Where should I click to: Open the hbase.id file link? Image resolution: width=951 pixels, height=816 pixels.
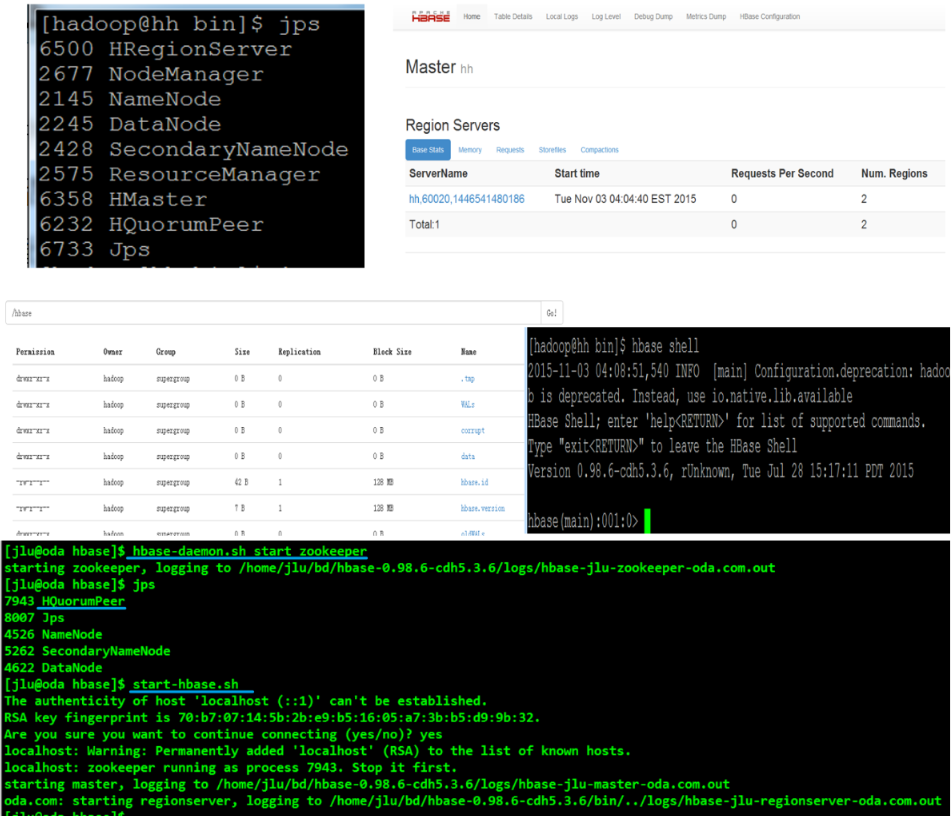474,482
